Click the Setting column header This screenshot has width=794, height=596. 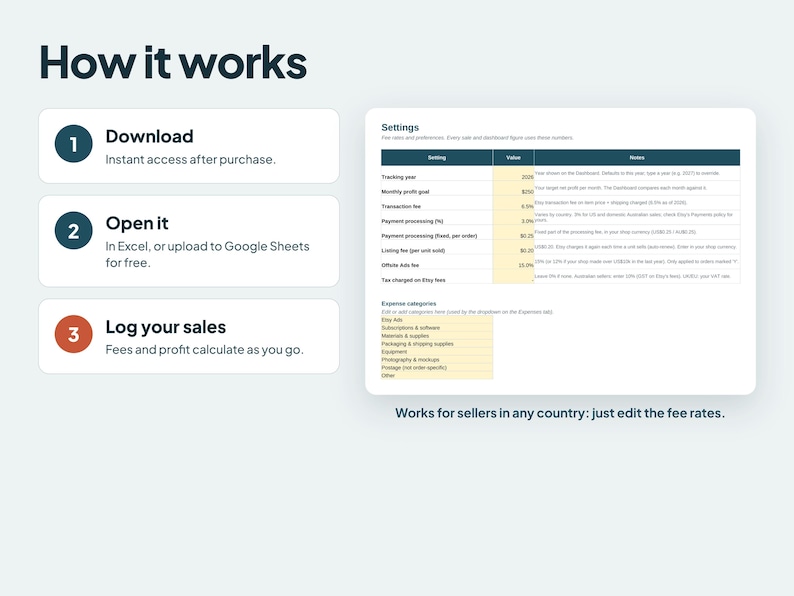(x=436, y=157)
